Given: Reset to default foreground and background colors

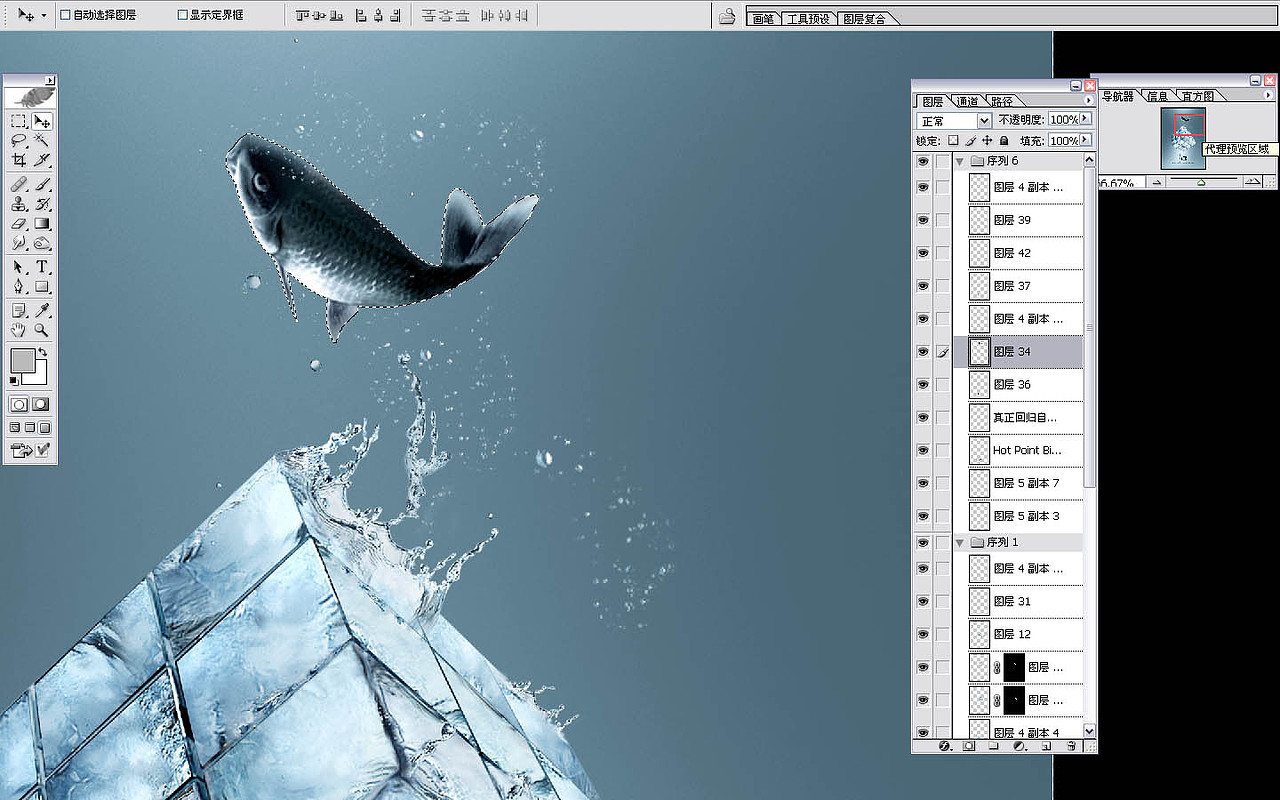Looking at the screenshot, I should coord(14,381).
